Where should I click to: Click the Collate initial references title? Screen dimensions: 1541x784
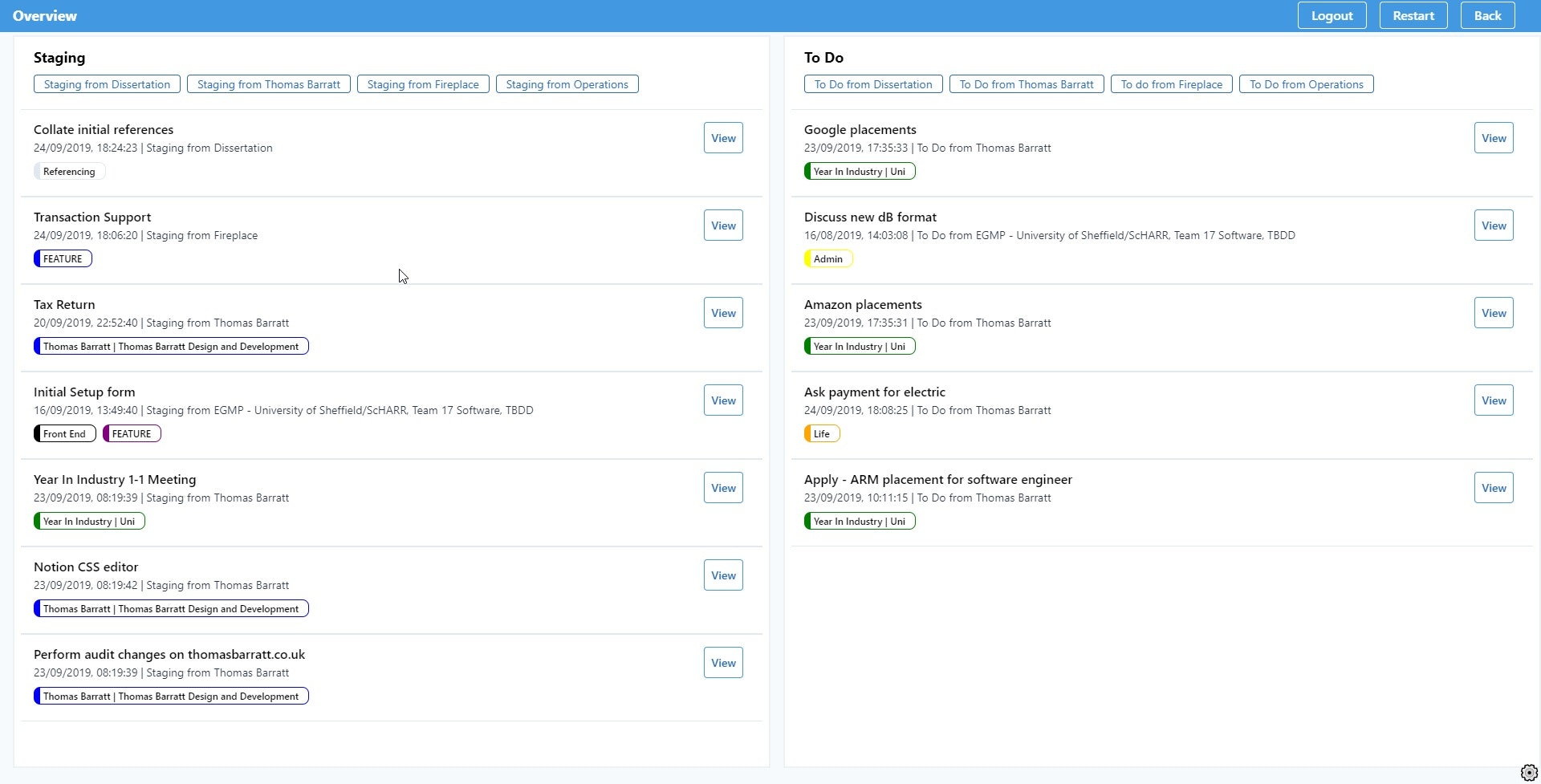(104, 129)
